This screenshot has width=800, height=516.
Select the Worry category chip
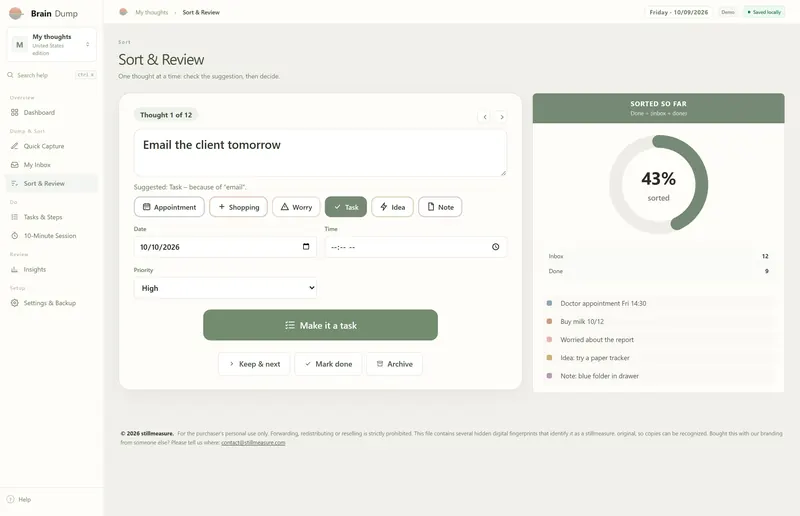296,207
